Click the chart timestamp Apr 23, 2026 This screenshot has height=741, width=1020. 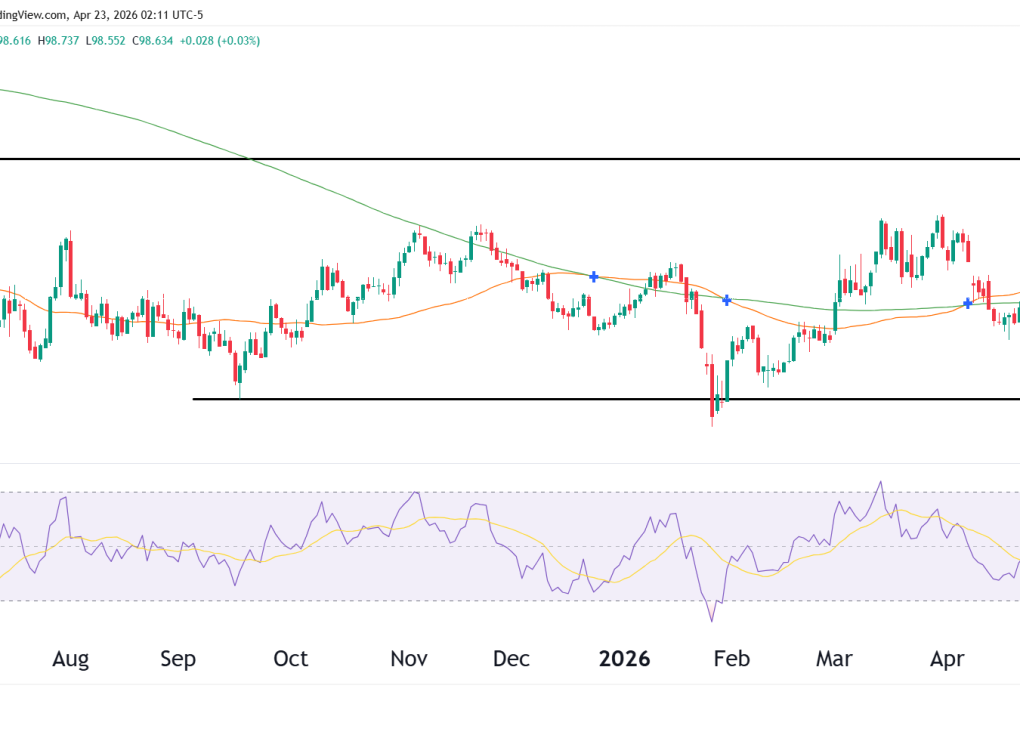(x=109, y=14)
